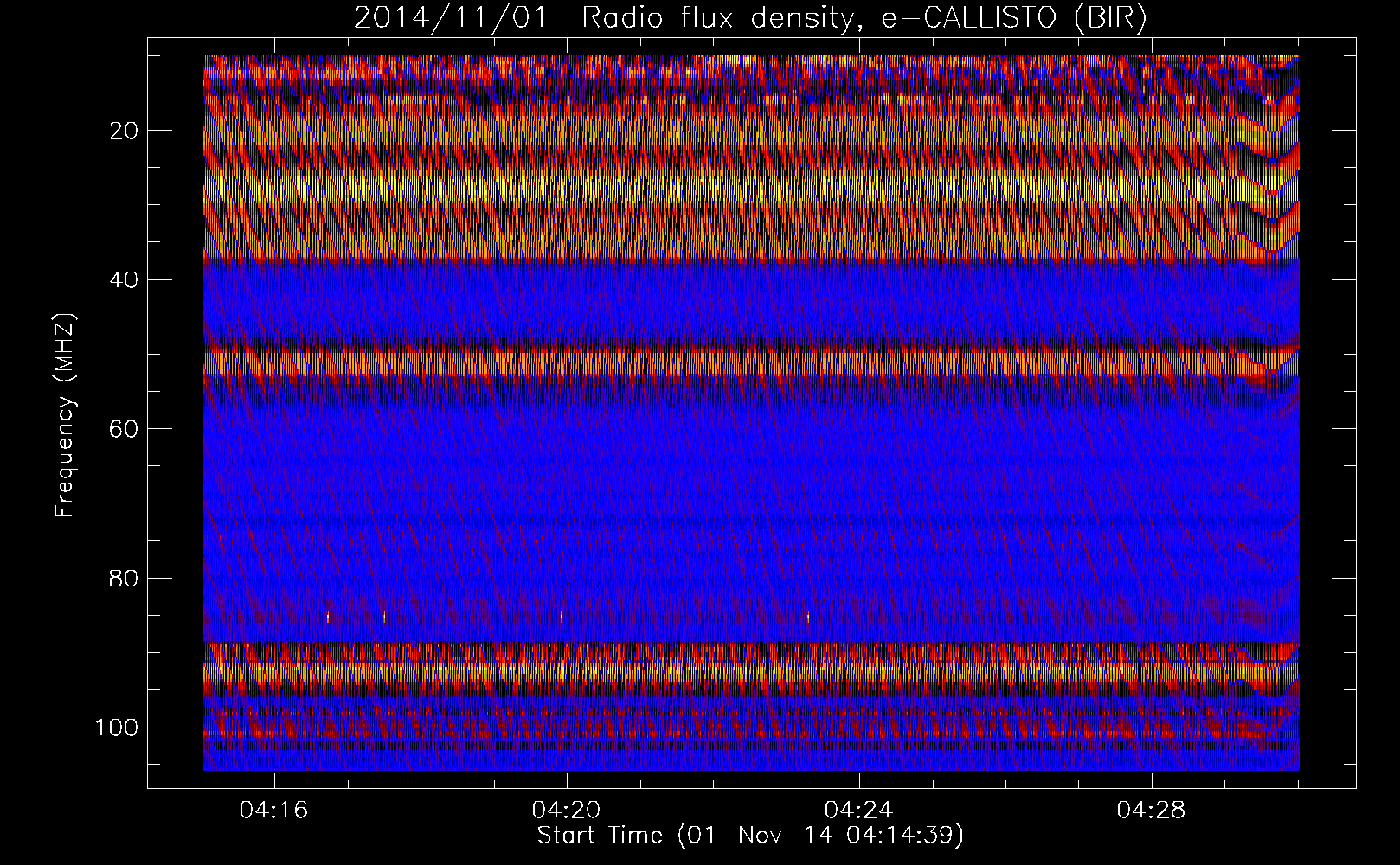Click the 'Start Time (01-Nov-14 04:14:39)' x-axis label

click(750, 836)
